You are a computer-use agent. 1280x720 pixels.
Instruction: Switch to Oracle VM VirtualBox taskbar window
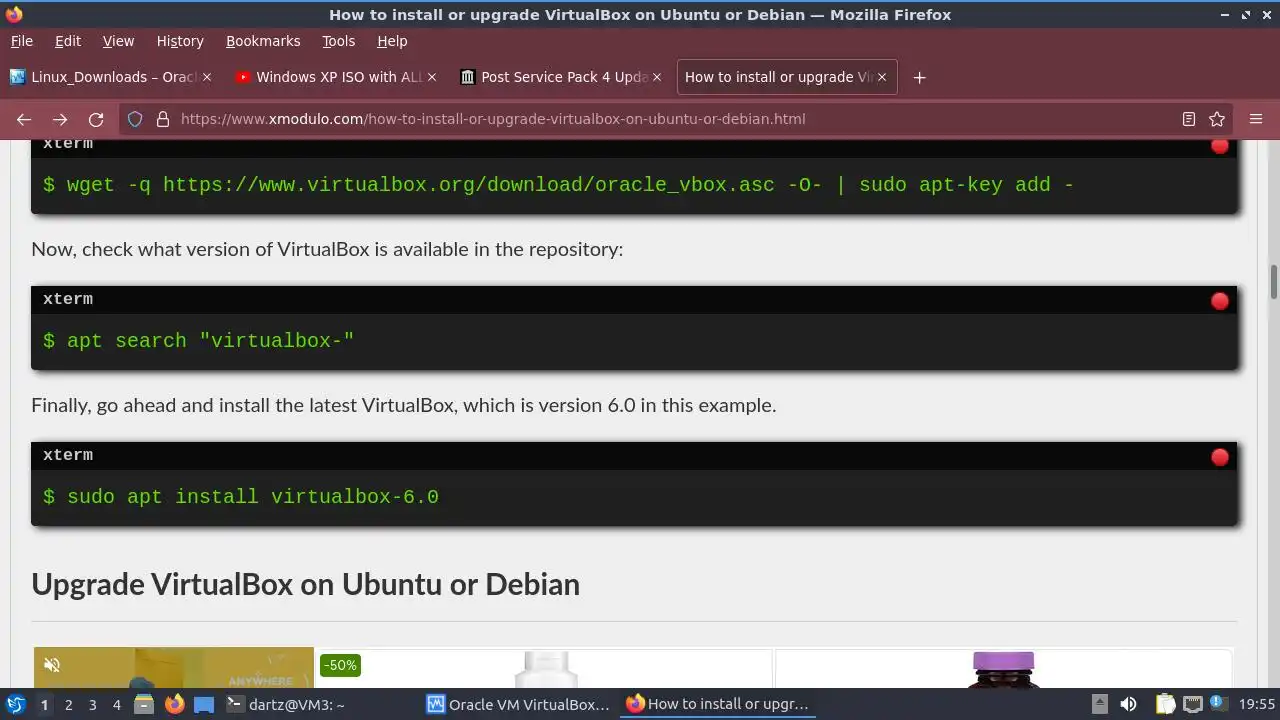518,704
